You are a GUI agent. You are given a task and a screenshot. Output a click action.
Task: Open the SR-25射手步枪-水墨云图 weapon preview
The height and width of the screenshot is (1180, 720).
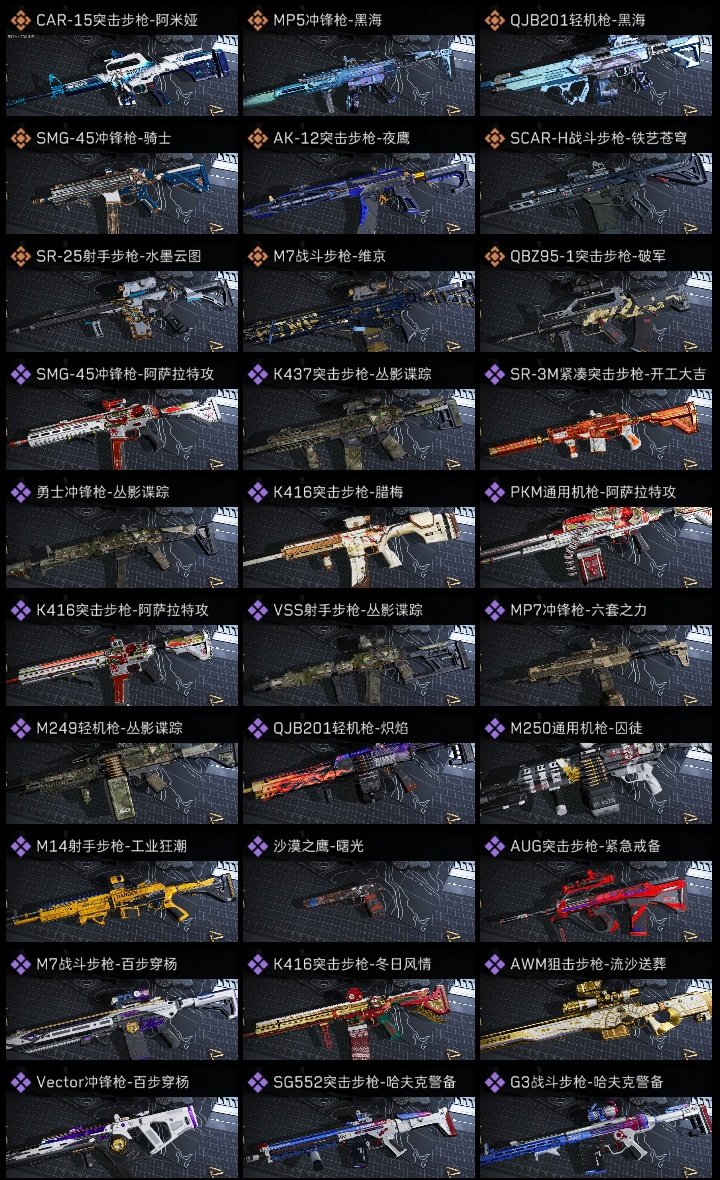tap(122, 311)
